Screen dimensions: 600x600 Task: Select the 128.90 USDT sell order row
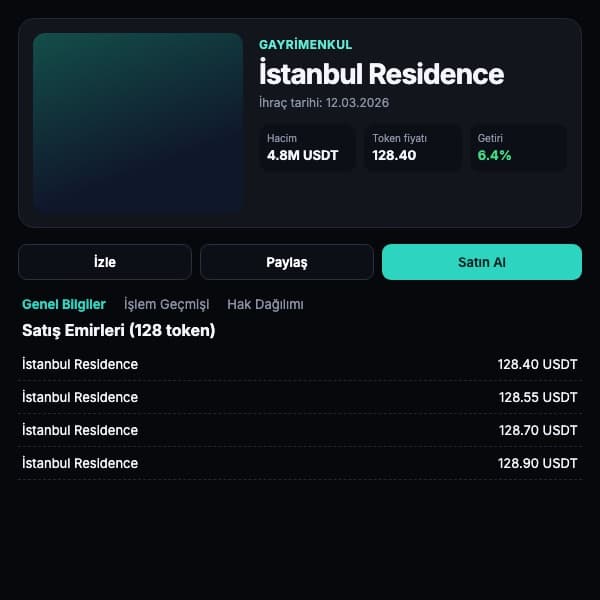300,463
